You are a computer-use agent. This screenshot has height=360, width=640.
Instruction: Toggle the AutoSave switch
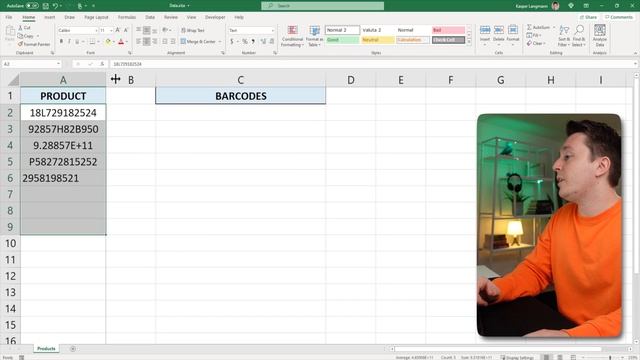(x=32, y=6)
